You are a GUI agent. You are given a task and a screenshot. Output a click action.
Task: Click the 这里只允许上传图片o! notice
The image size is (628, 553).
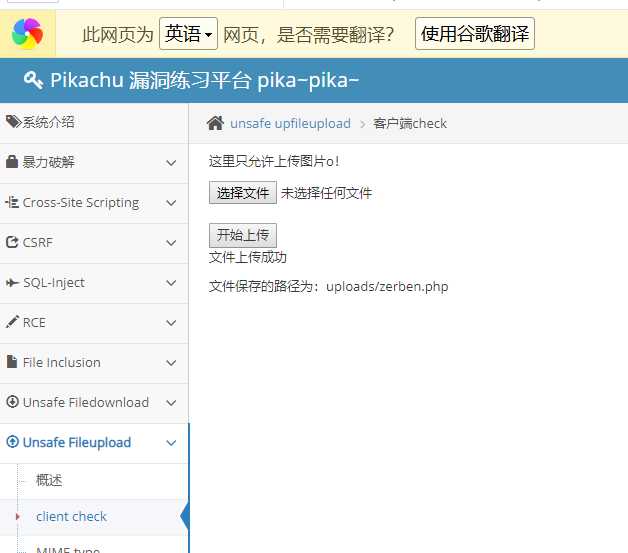(274, 161)
